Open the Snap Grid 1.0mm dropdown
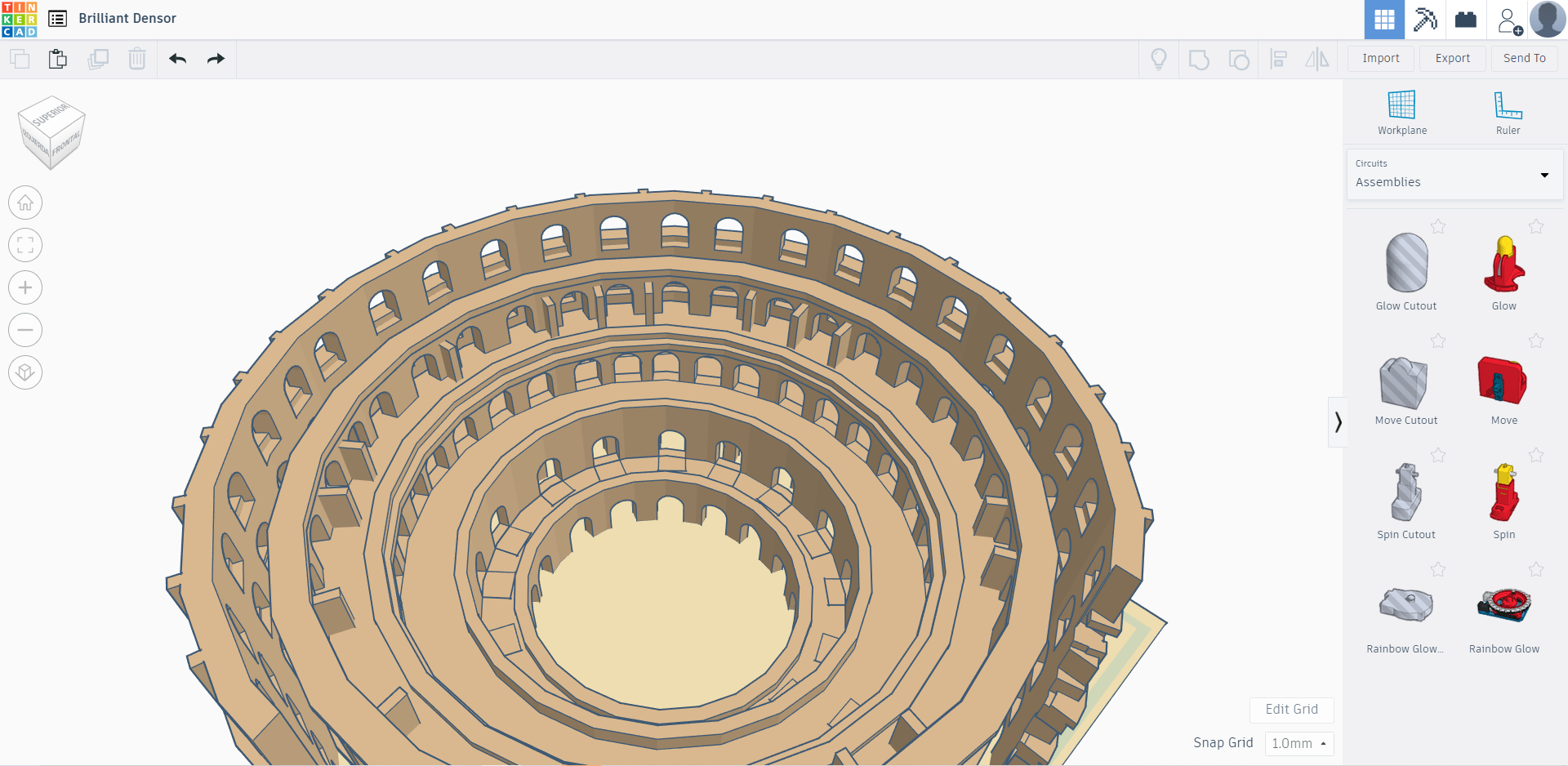The image size is (1568, 766). (1299, 743)
